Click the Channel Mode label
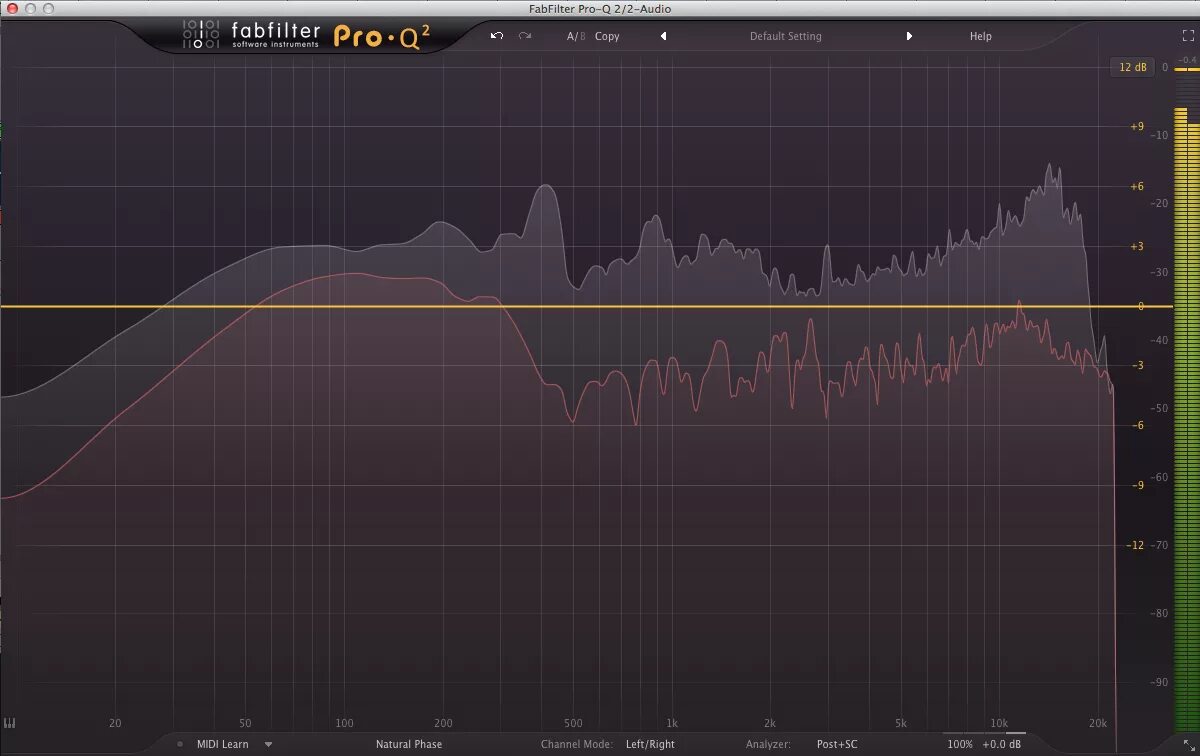The width and height of the screenshot is (1200, 756). pos(577,744)
